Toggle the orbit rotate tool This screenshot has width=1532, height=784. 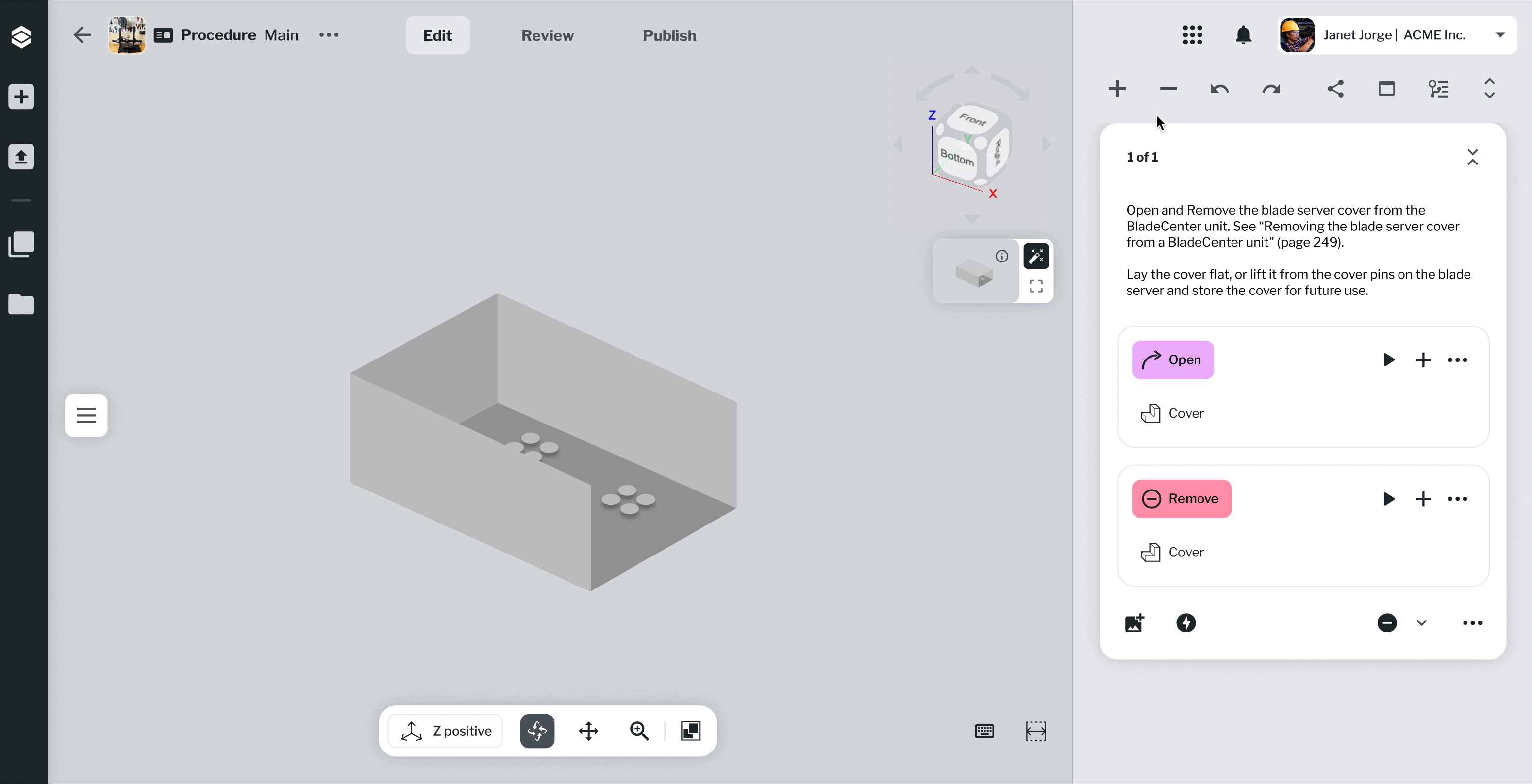click(537, 730)
